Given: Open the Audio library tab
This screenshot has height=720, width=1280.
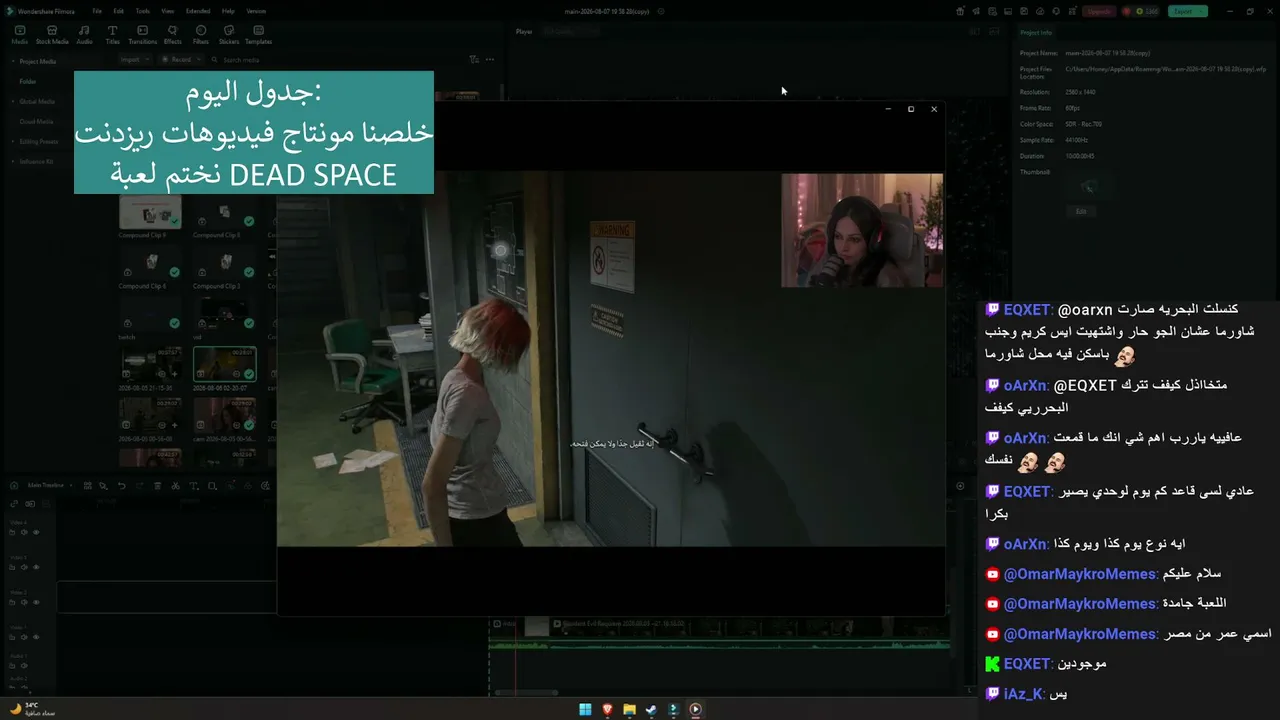Looking at the screenshot, I should coord(84,35).
